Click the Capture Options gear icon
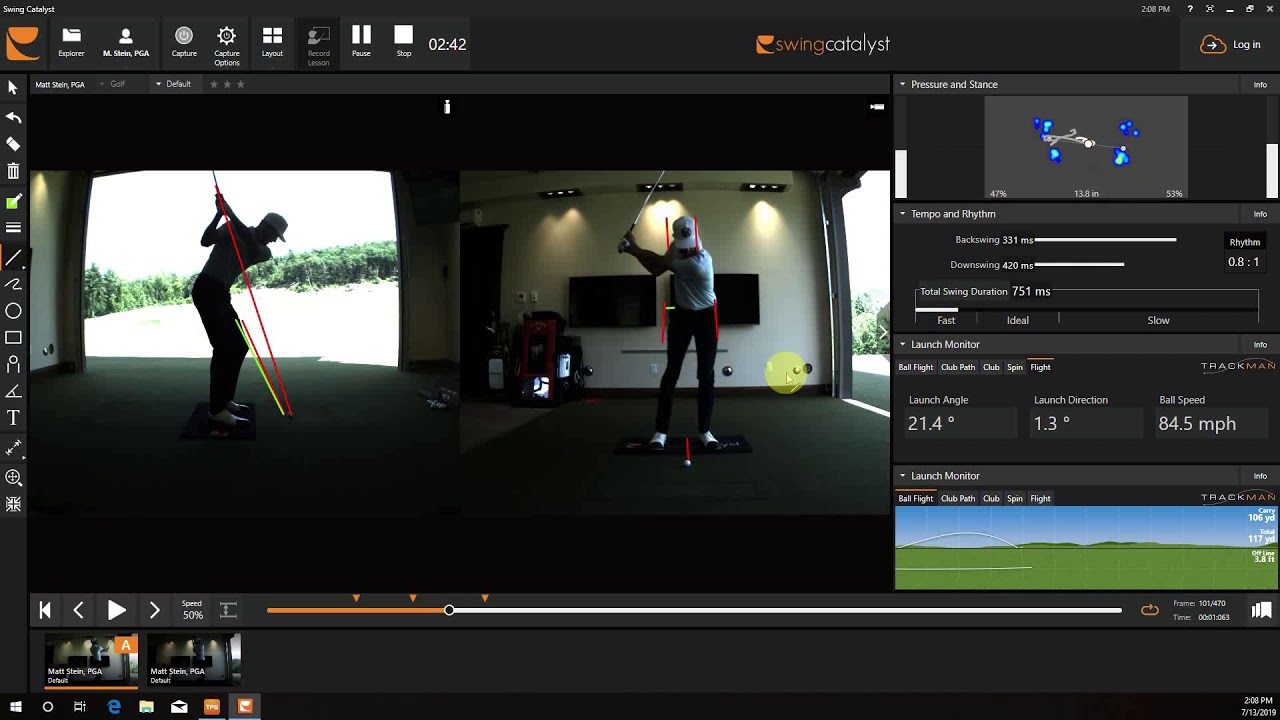 227,37
